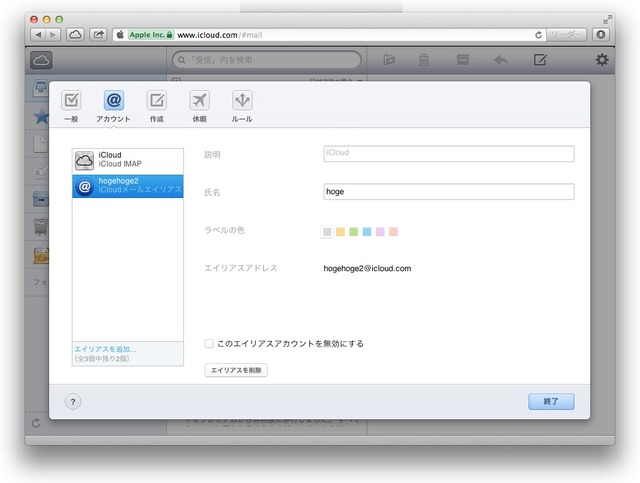Click the Safari share button
The height and width of the screenshot is (483, 640).
pos(98,35)
